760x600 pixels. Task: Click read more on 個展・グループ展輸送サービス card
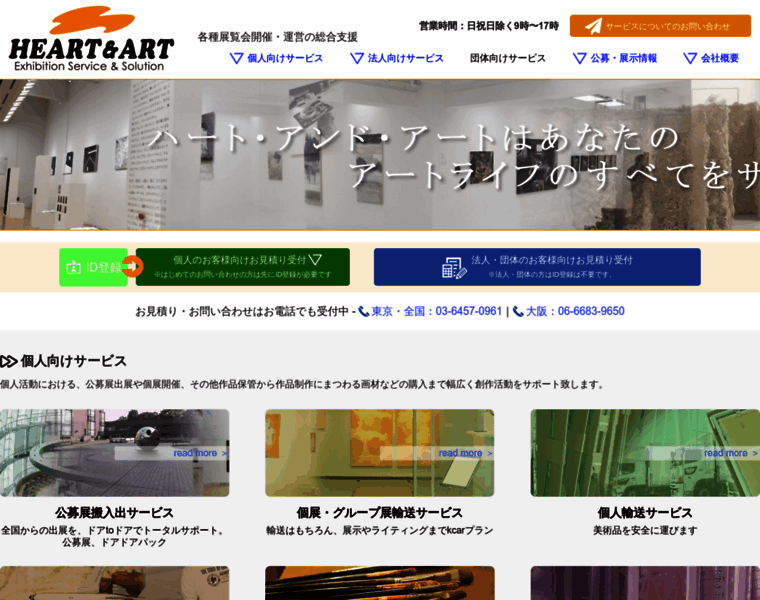[x=465, y=453]
